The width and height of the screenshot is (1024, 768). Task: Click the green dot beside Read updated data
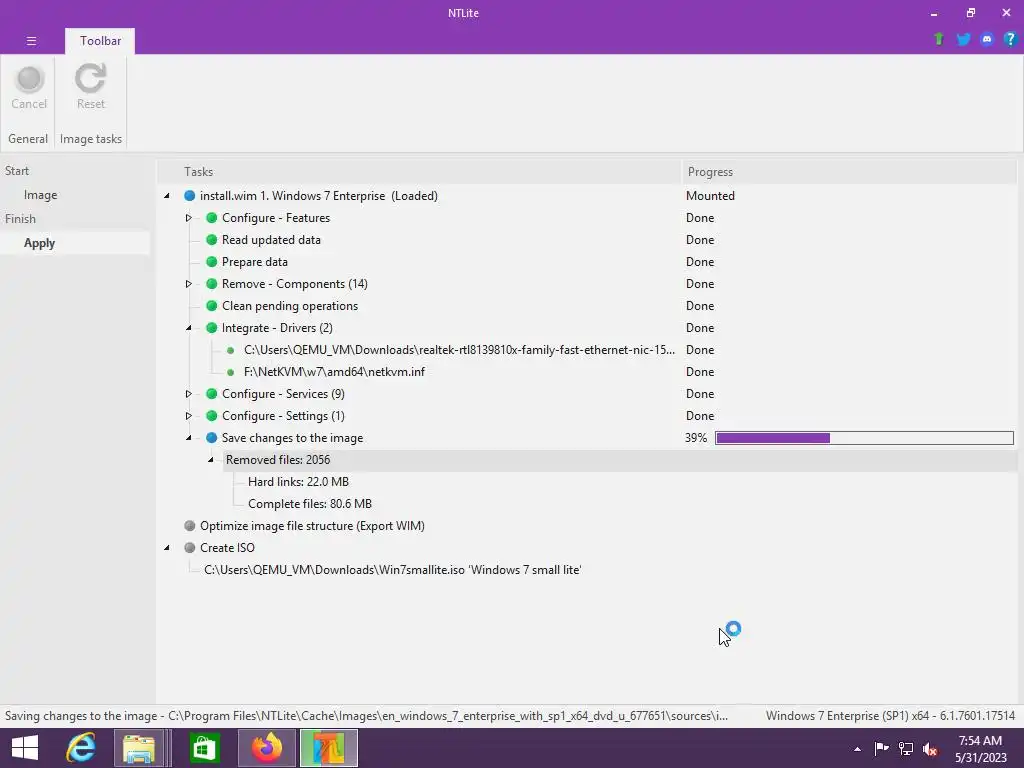coord(212,240)
